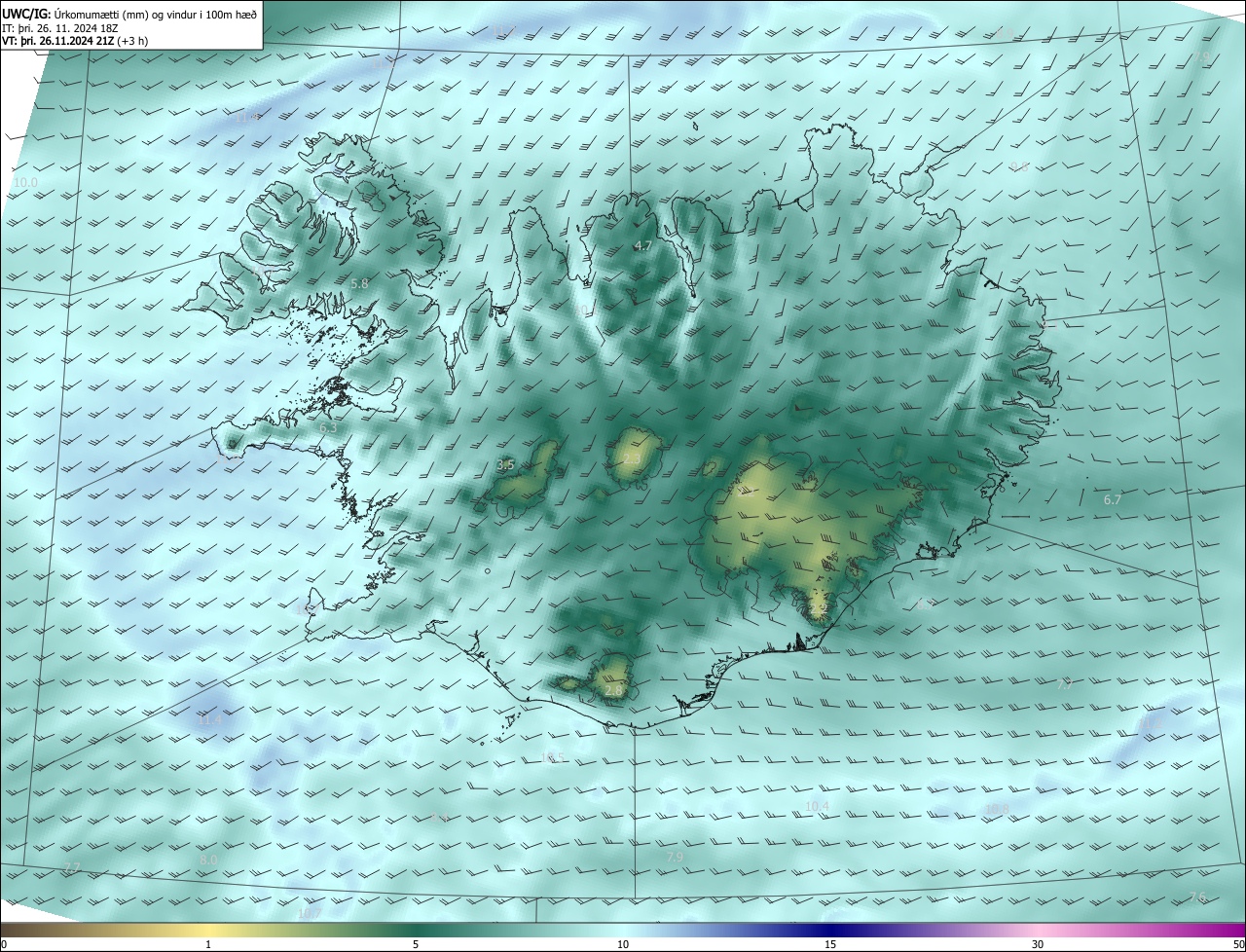Screen dimensions: 1246x952
Task: Click the 11.2 value in the southeastern blue streak
Action: point(1153,724)
